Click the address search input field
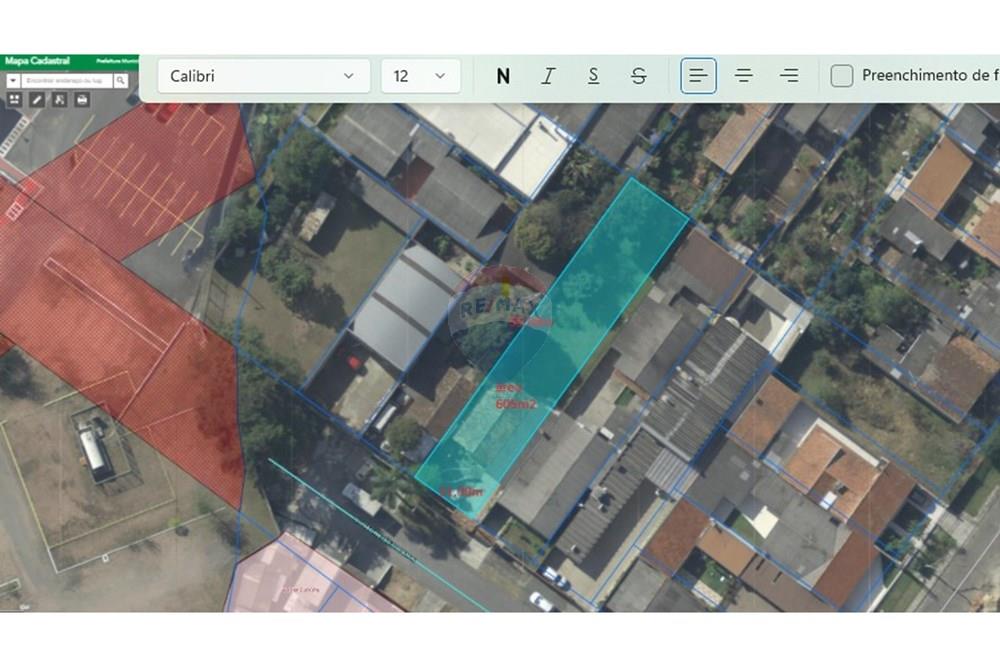The width and height of the screenshot is (1000, 667). pos(66,80)
